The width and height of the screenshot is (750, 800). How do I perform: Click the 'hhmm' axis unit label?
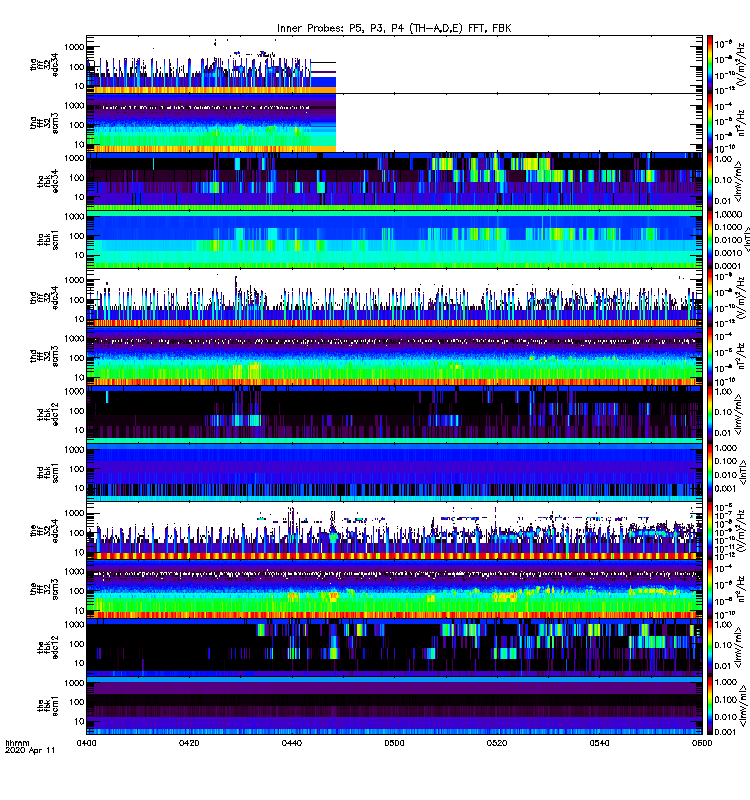(x=17, y=743)
